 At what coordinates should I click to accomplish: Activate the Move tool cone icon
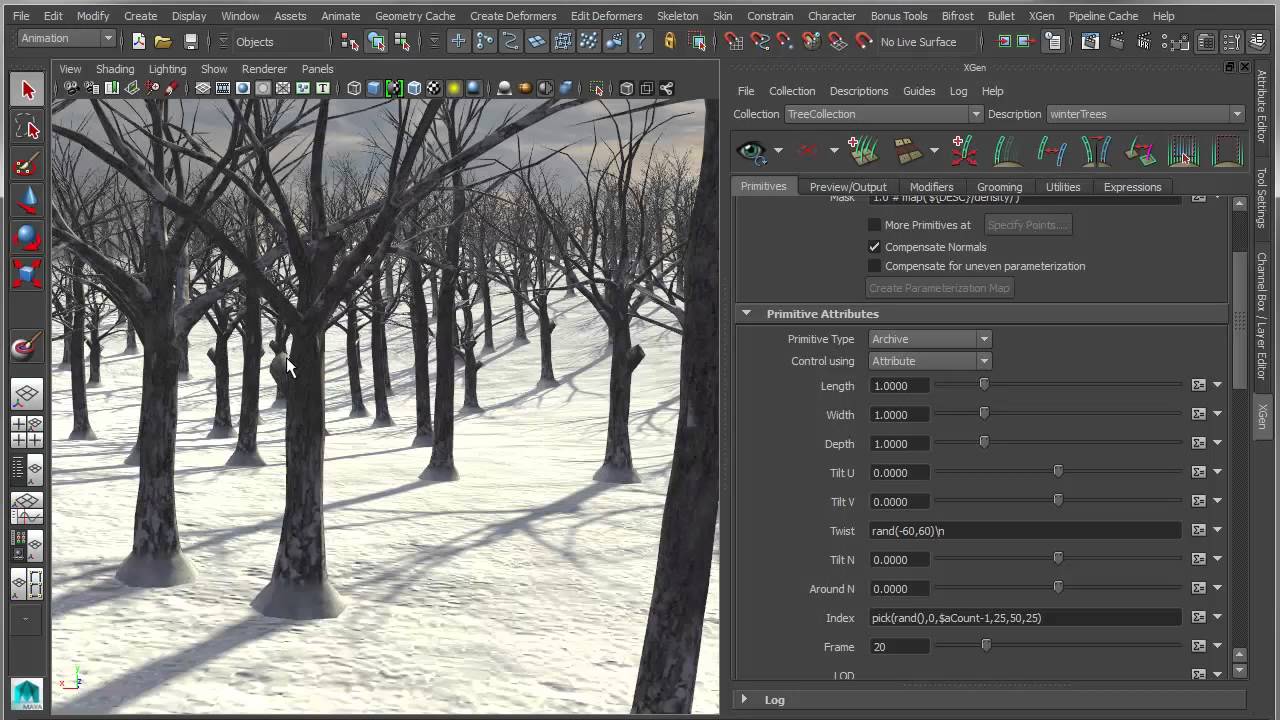pyautogui.click(x=27, y=201)
